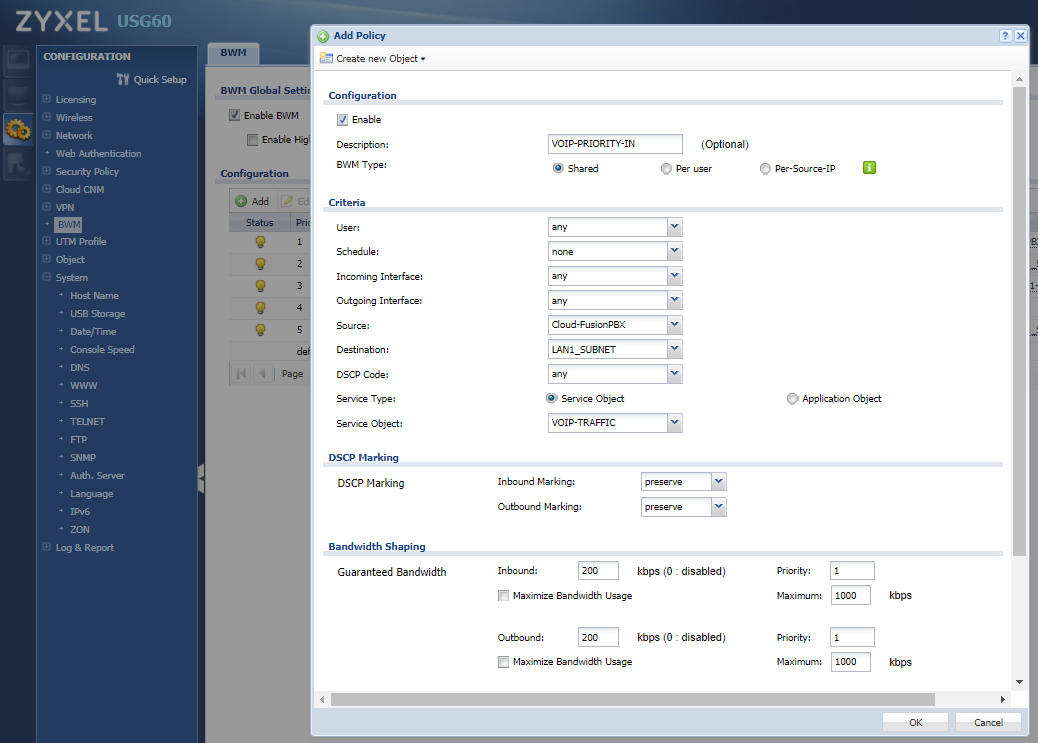This screenshot has height=743, width=1038.
Task: Collapse the System tree node in sidebar
Action: pyautogui.click(x=46, y=278)
